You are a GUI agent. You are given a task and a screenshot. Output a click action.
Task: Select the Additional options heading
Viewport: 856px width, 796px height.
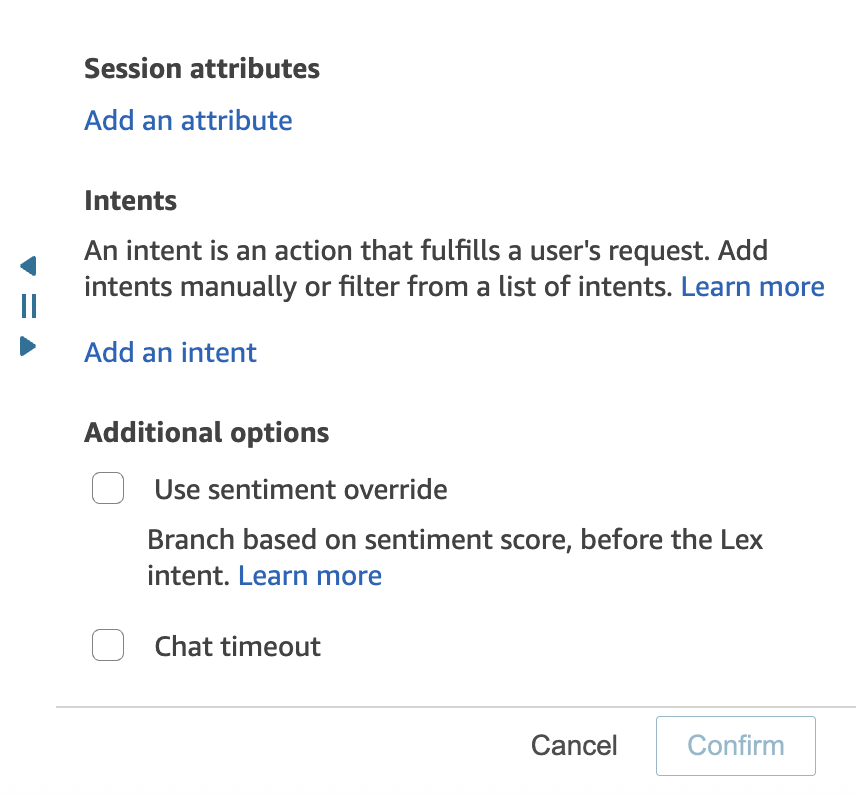(x=207, y=432)
